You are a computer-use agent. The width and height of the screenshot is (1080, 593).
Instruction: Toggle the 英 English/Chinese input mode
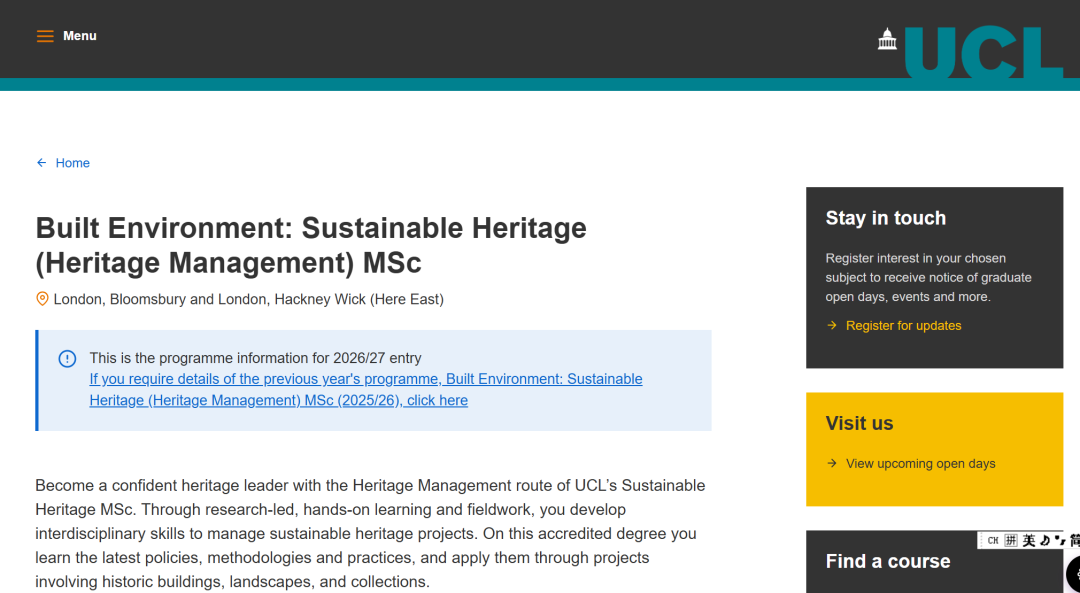pos(1028,541)
